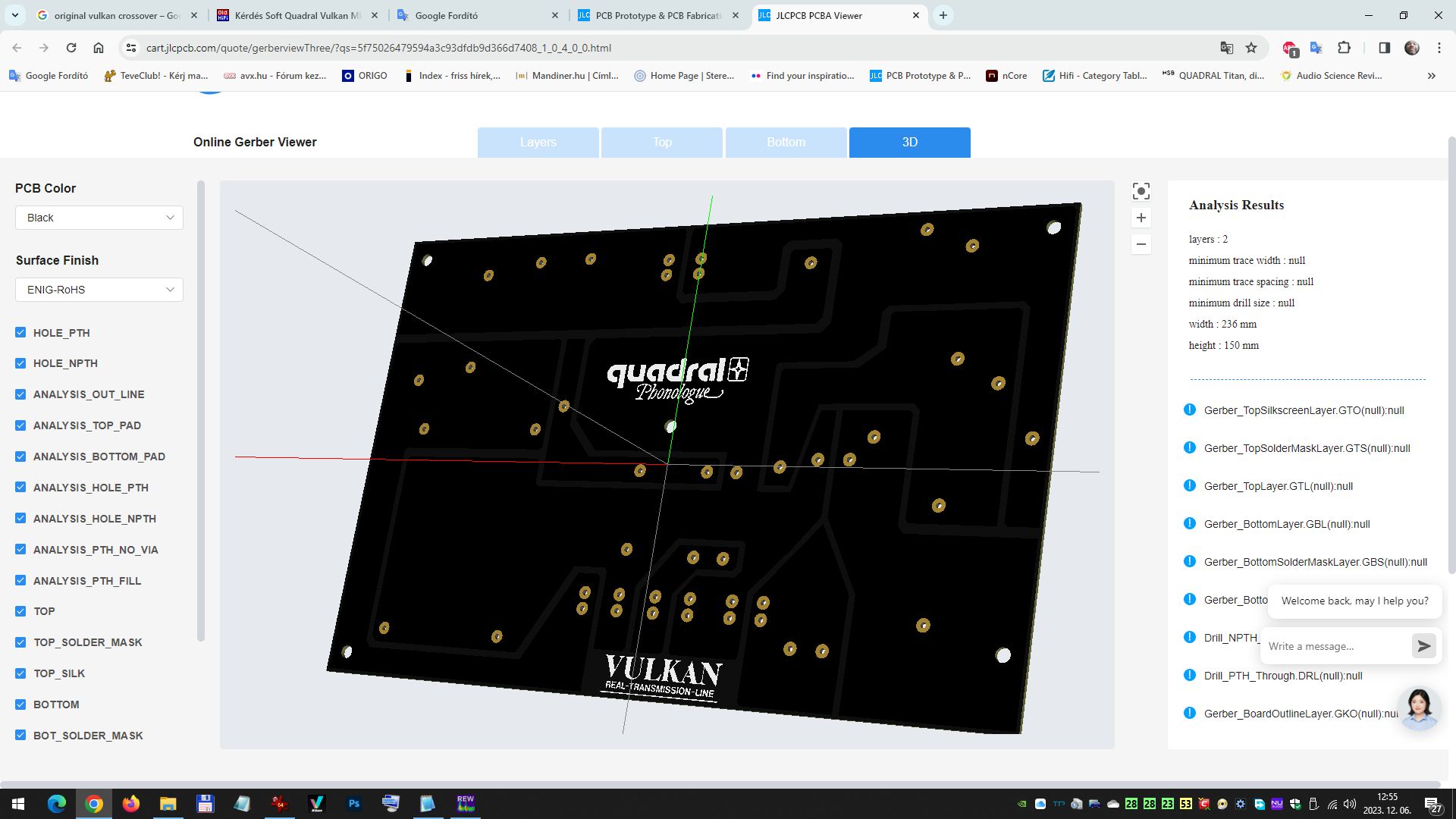Zoom out the 3D view with minus
1456x819 pixels.
click(x=1141, y=244)
